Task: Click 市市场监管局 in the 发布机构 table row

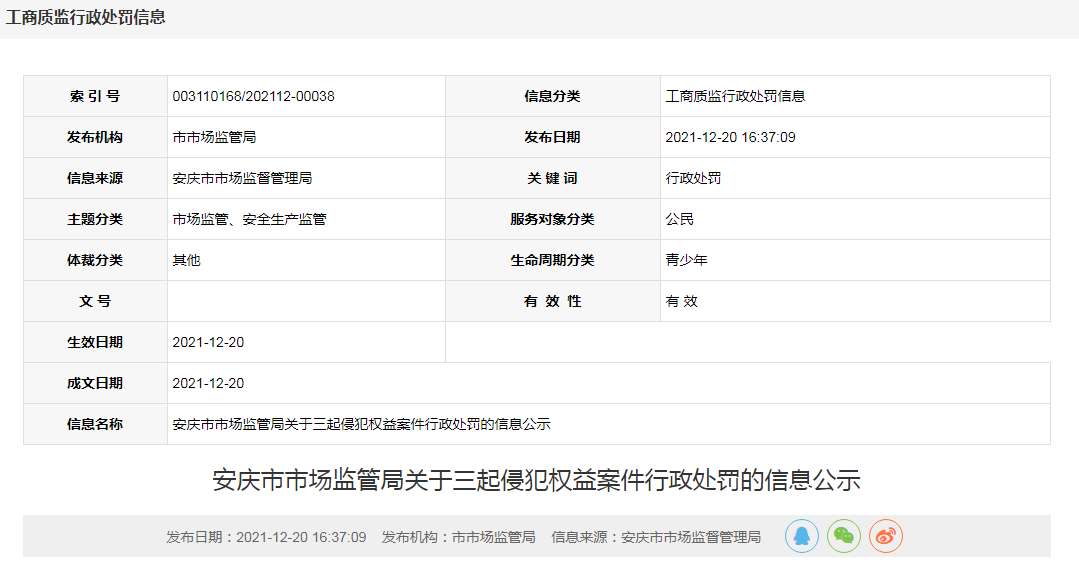Action: (214, 137)
